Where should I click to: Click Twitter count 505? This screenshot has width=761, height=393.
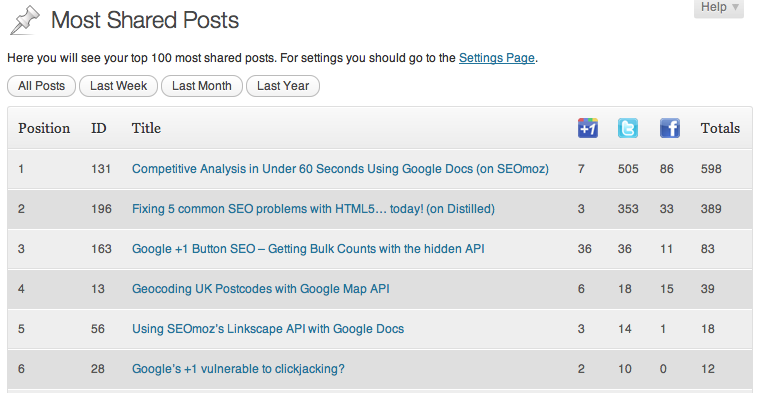pyautogui.click(x=628, y=169)
